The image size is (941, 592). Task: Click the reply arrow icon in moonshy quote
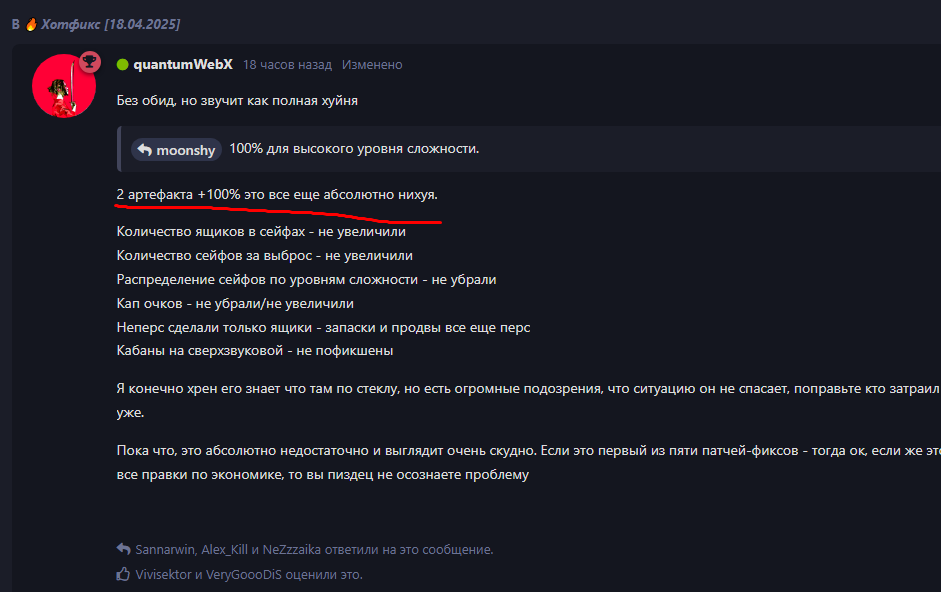[x=145, y=150]
